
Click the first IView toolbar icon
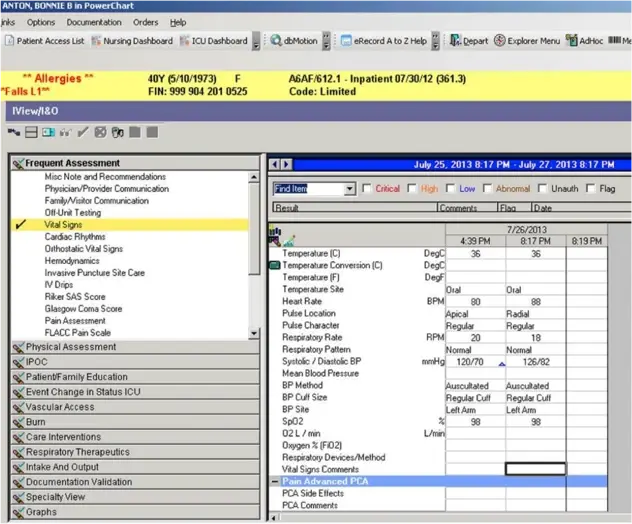tap(14, 132)
